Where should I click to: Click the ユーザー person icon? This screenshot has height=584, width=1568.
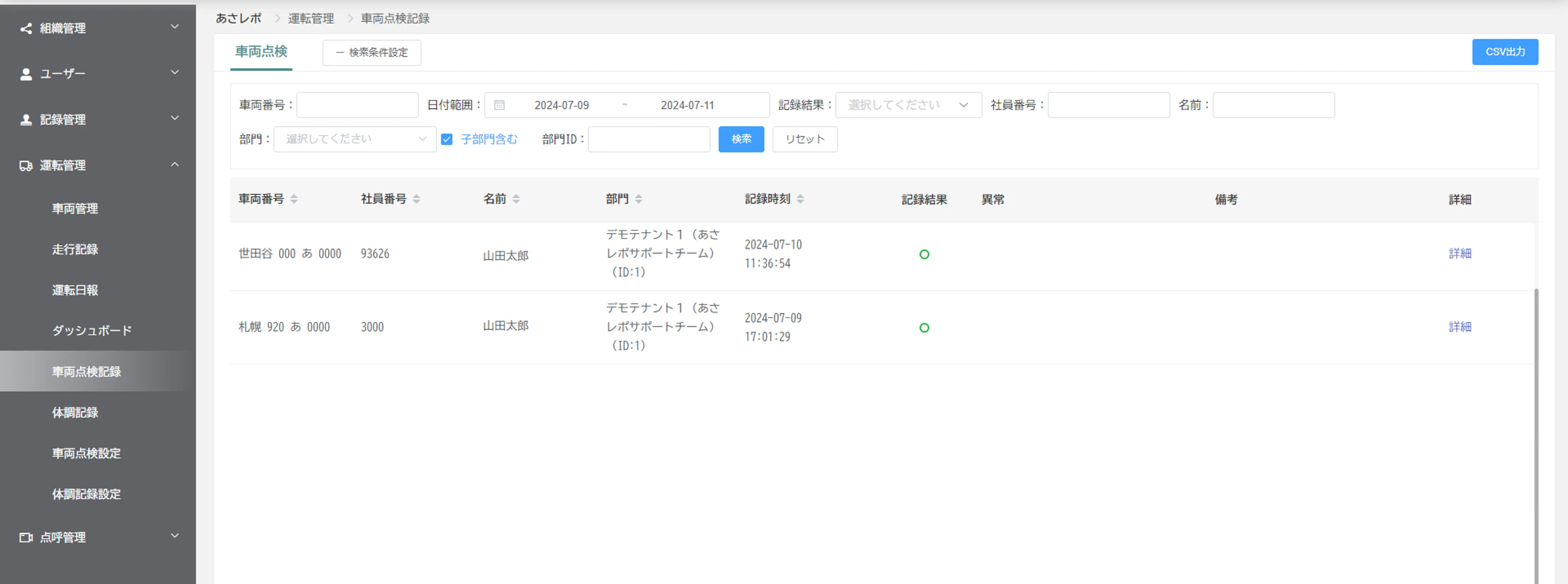pos(26,74)
